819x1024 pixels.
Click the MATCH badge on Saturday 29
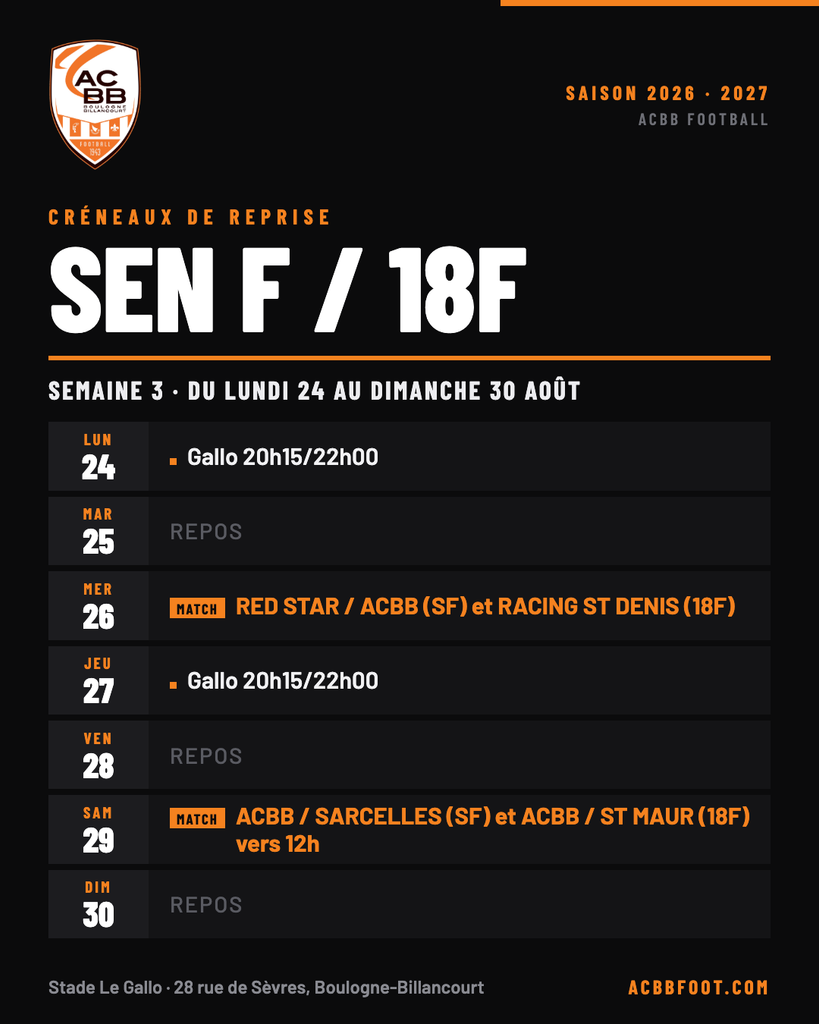(197, 818)
